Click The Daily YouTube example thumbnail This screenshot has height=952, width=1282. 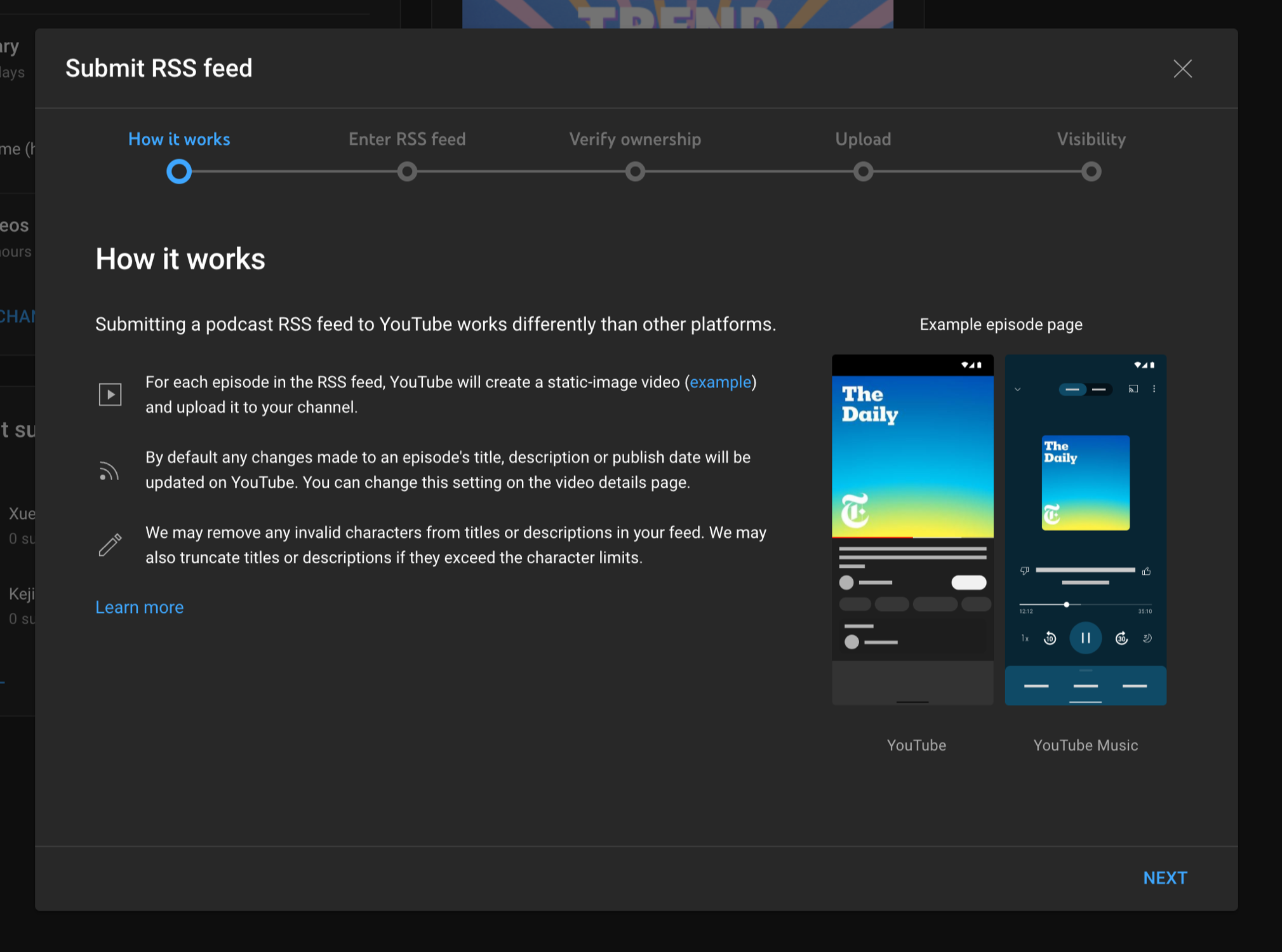912,456
